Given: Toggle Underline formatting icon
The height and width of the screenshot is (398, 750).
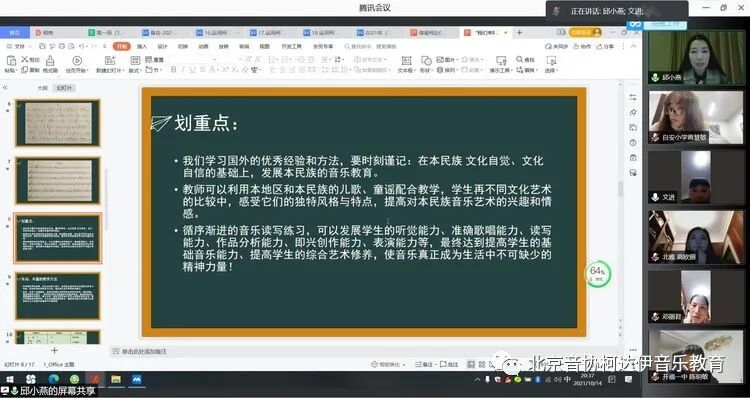Looking at the screenshot, I should [192, 70].
